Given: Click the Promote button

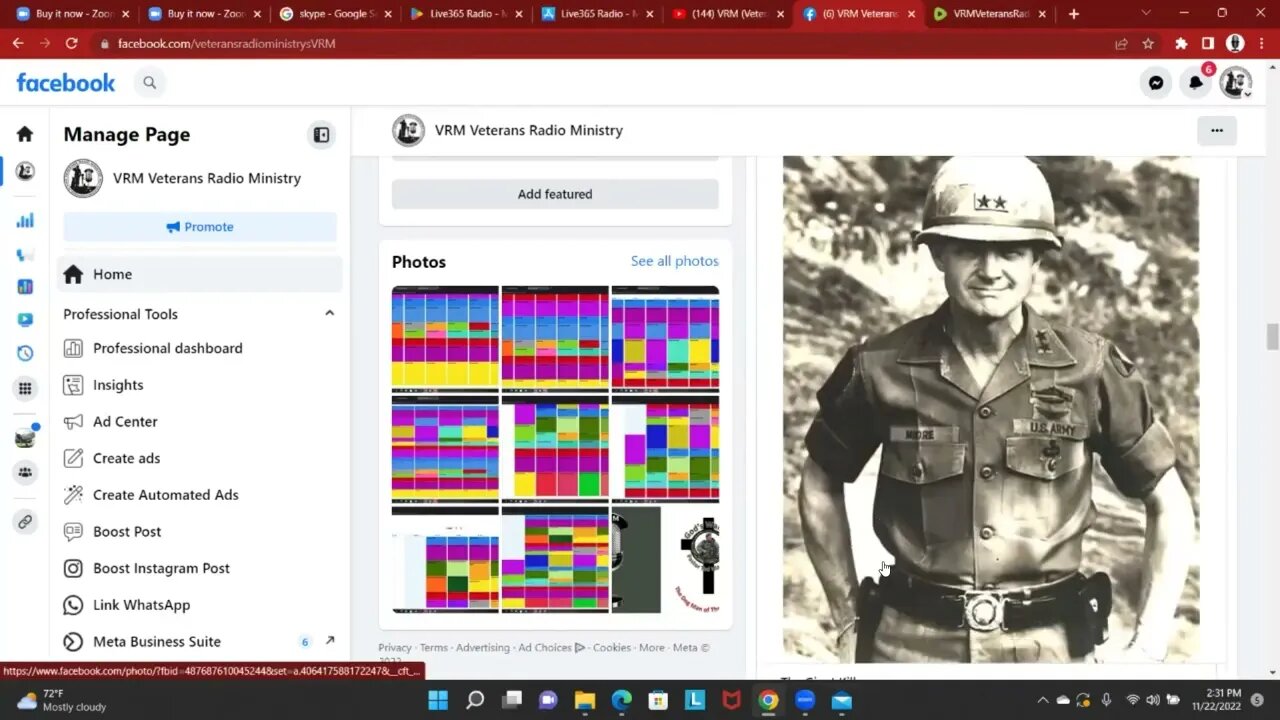Looking at the screenshot, I should coord(200,227).
